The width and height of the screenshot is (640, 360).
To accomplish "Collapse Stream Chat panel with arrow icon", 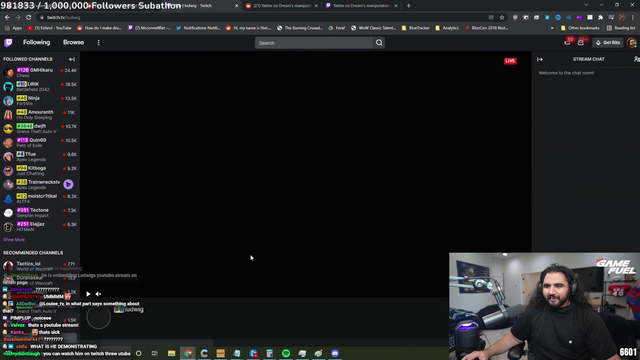I will [x=540, y=59].
